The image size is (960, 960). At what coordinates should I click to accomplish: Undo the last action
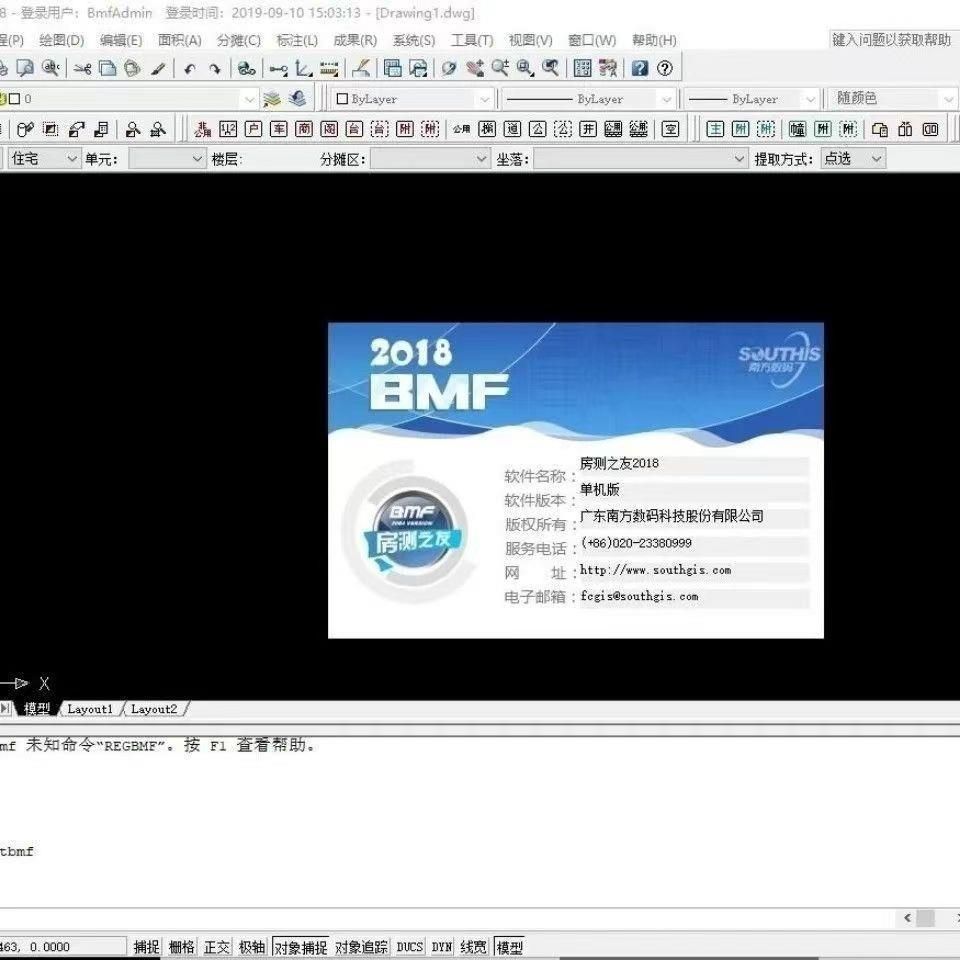tap(190, 69)
